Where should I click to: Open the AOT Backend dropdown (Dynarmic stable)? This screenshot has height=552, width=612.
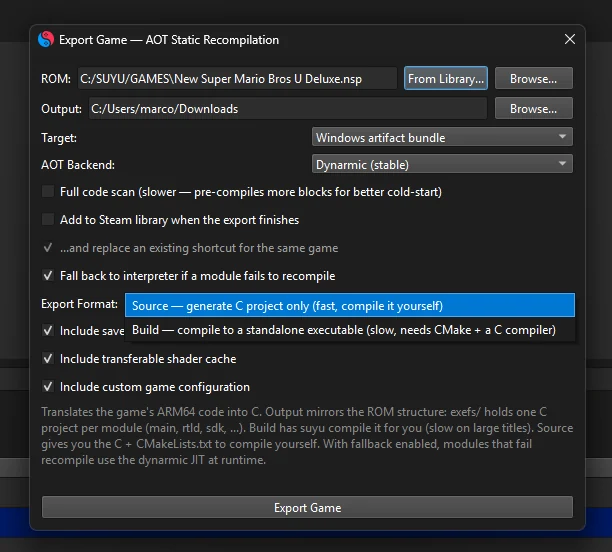pos(442,164)
